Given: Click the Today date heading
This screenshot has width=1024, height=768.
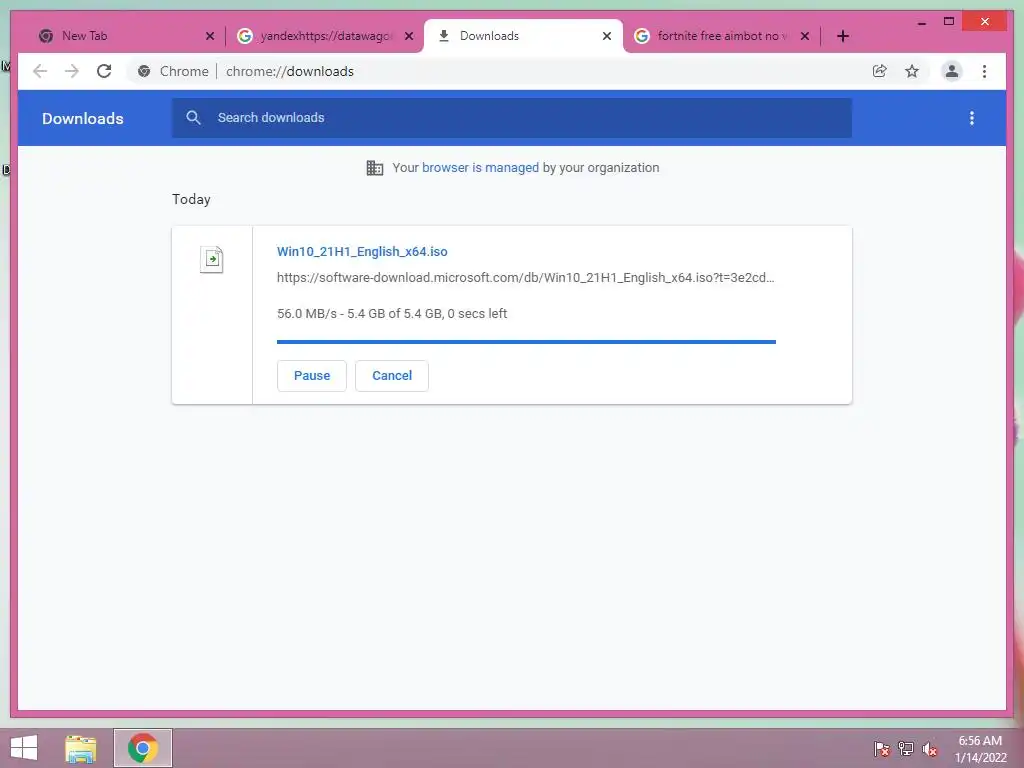Looking at the screenshot, I should [191, 199].
